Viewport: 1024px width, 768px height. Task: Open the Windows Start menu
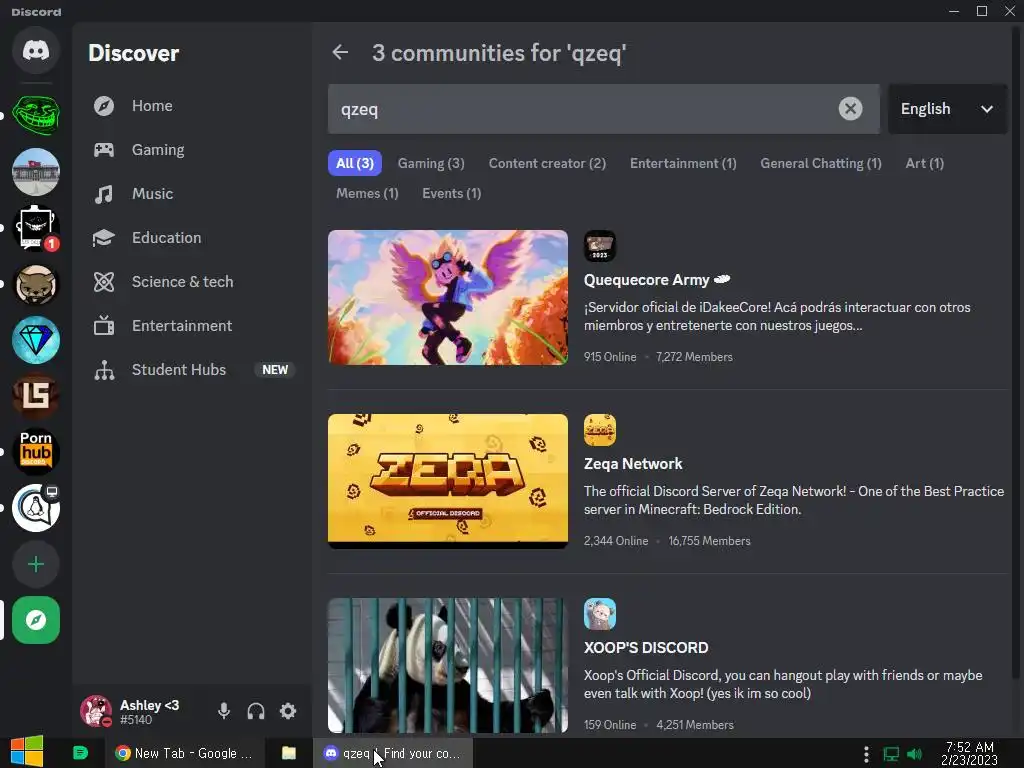pos(27,752)
